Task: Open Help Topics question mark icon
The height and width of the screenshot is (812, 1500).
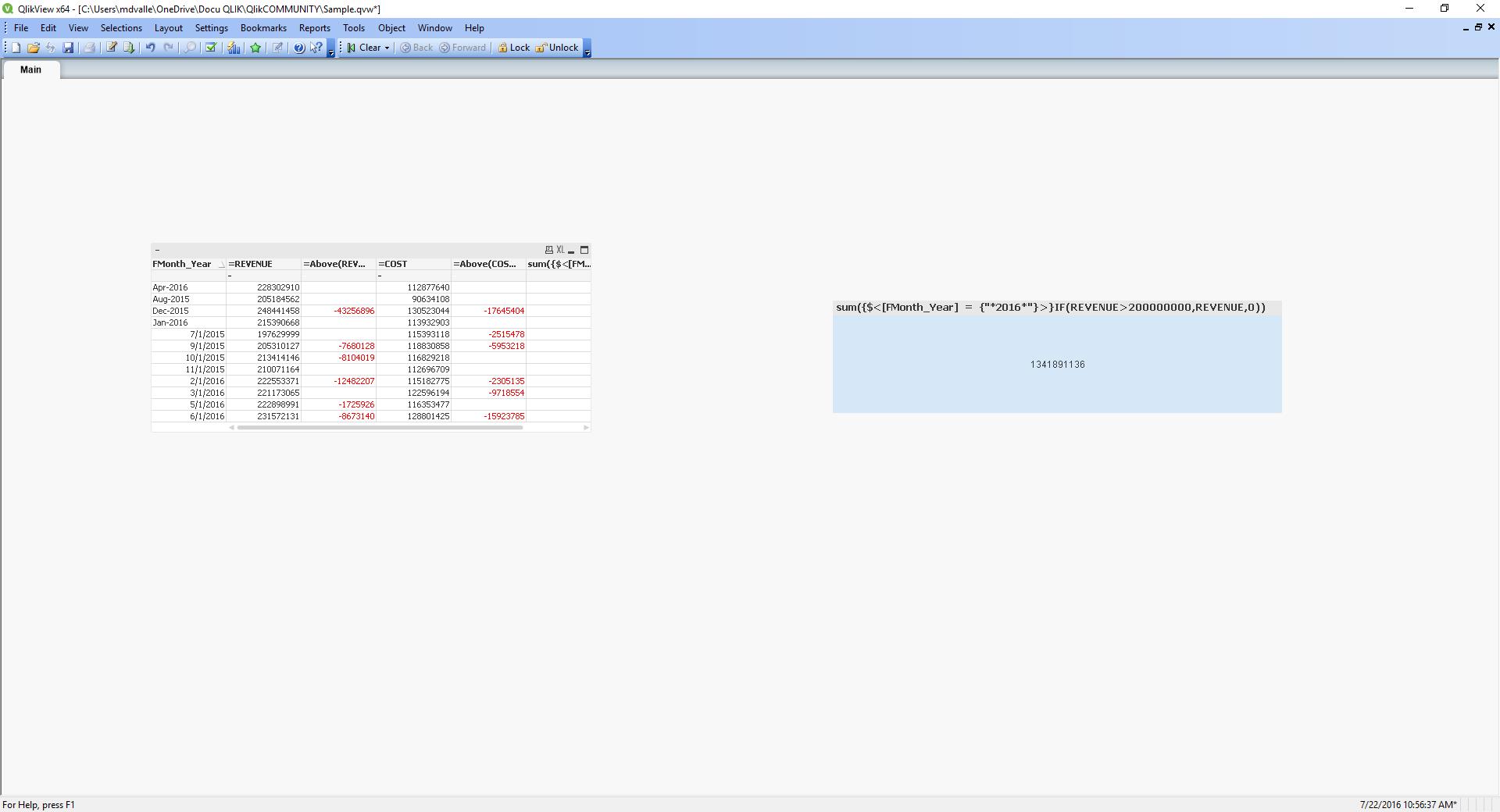Action: click(x=298, y=48)
